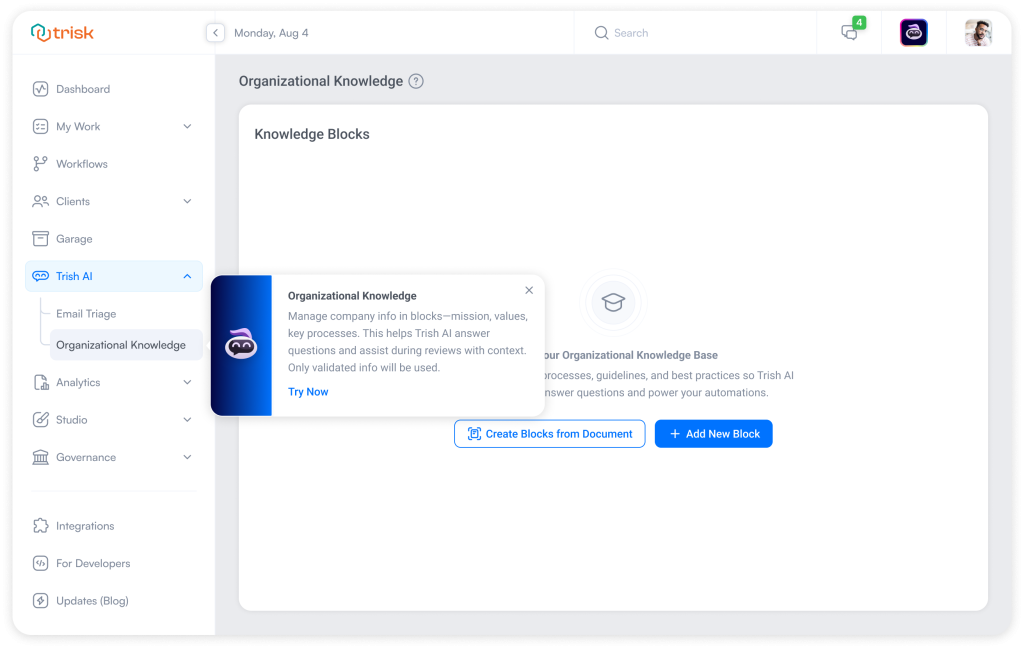Click the Monday, Aug 4 date text
Viewport: 1024px width, 649px height.
pyautogui.click(x=271, y=33)
